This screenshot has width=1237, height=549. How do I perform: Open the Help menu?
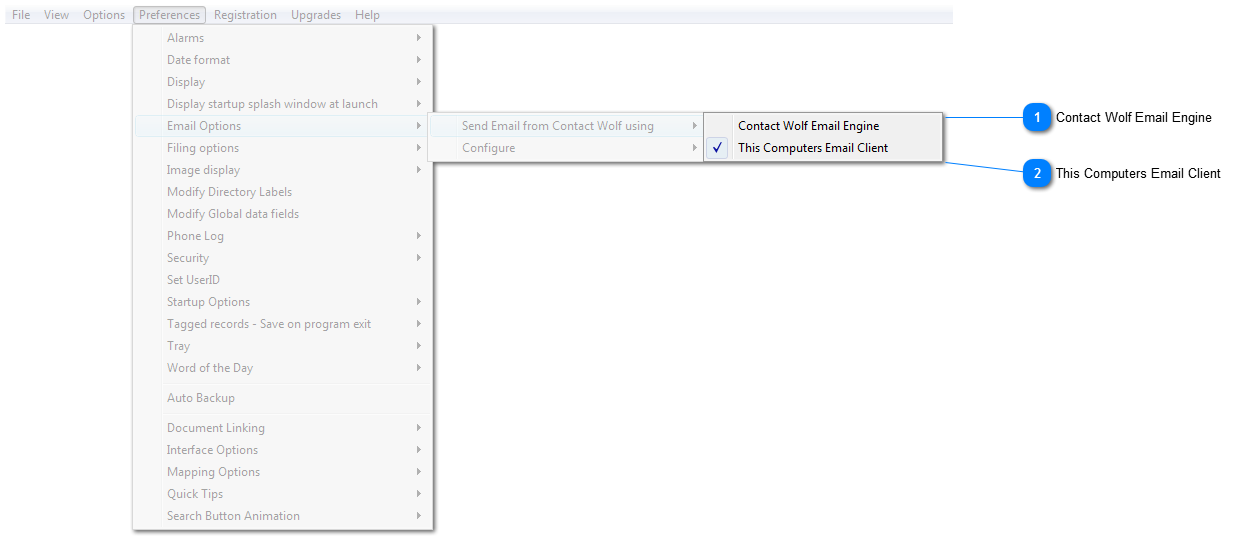[x=367, y=15]
